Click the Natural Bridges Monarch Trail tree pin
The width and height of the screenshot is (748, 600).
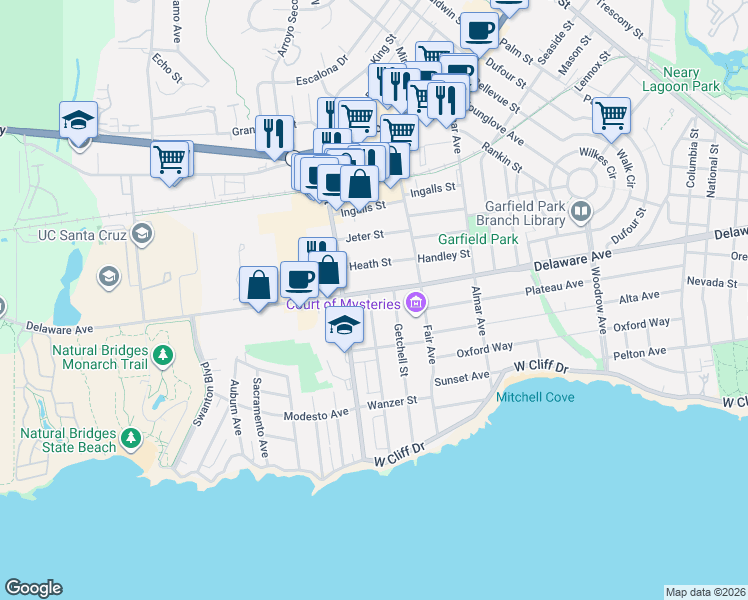point(163,356)
